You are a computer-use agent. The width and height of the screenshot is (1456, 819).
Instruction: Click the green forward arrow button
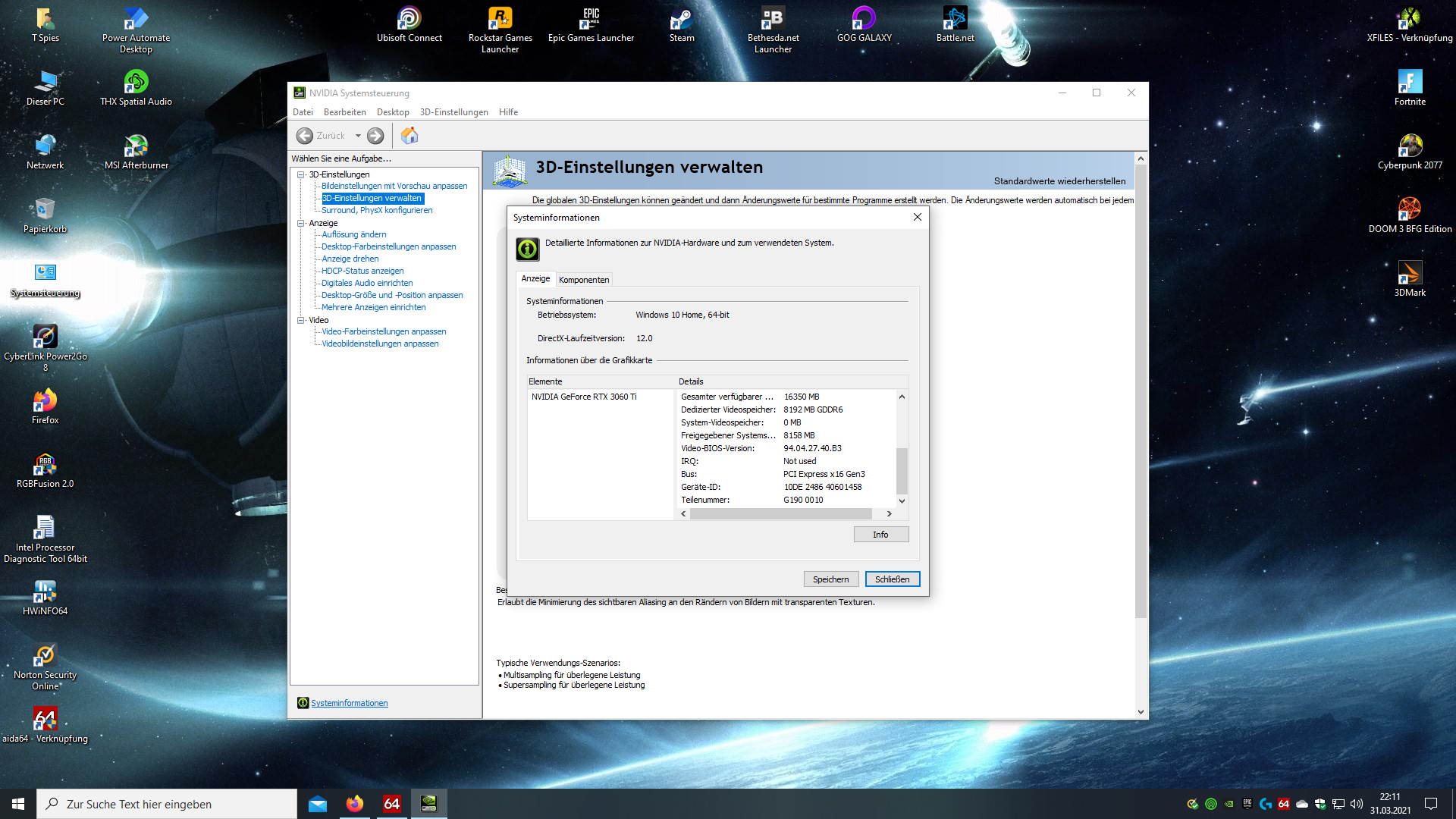[x=375, y=136]
